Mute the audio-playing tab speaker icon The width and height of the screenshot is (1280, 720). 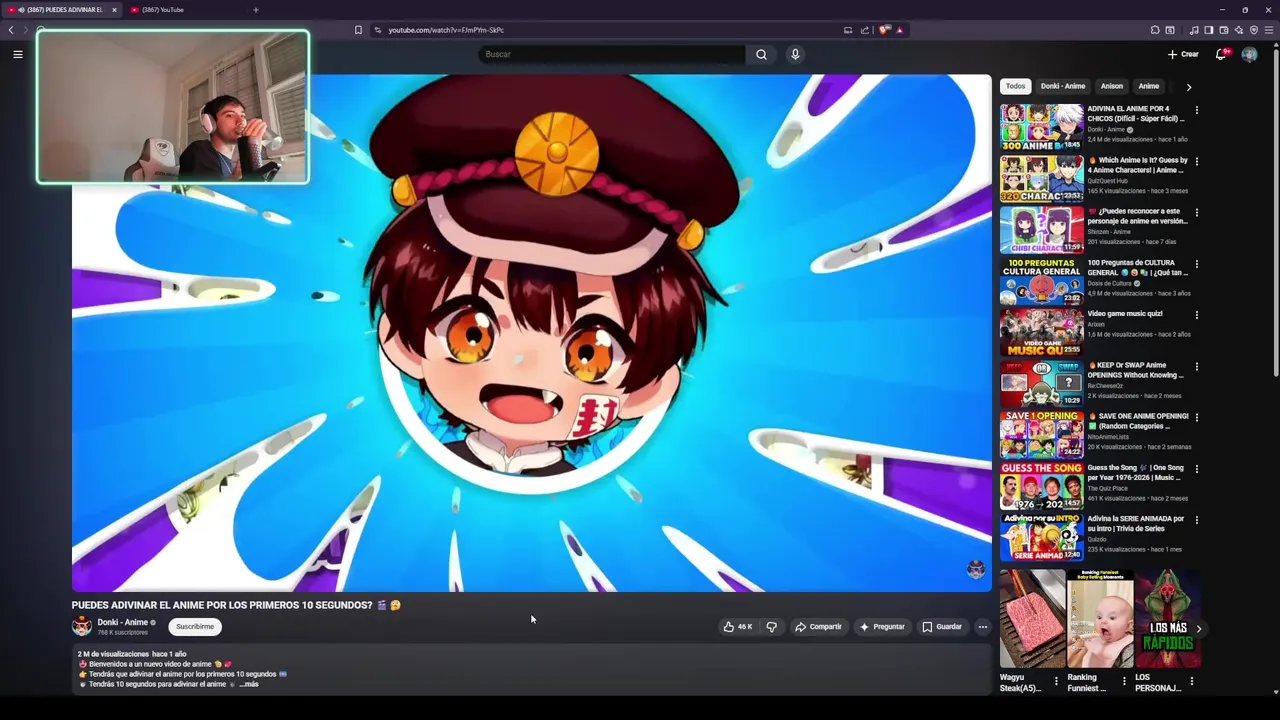(21, 10)
